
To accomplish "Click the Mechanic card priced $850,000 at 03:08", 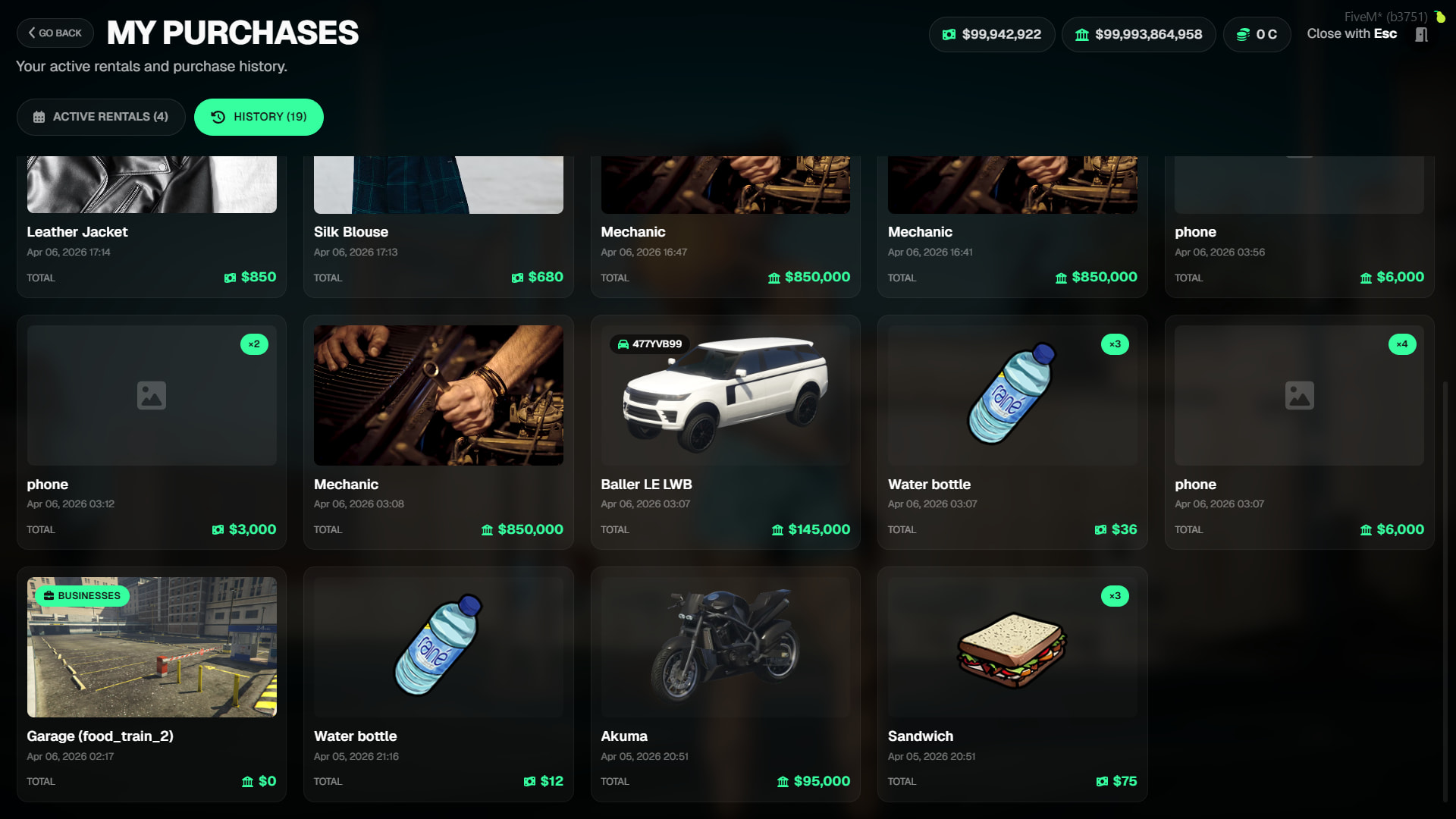I will (438, 432).
